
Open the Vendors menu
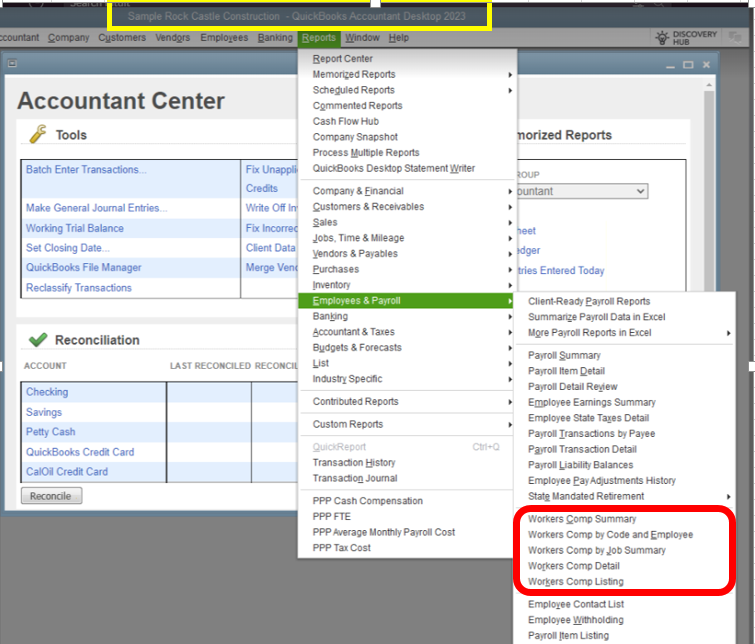pyautogui.click(x=172, y=38)
